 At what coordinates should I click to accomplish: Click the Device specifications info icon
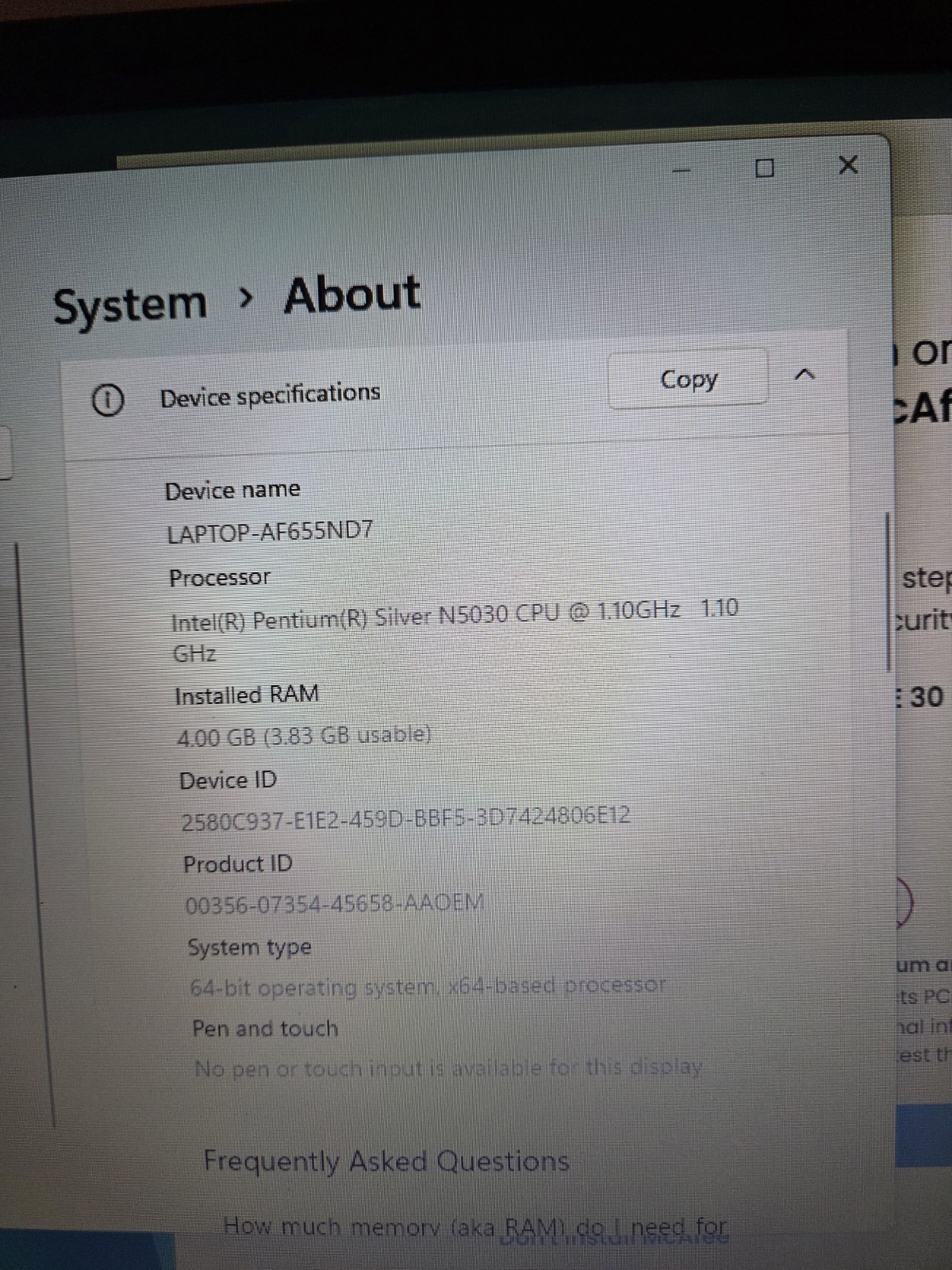pyautogui.click(x=108, y=400)
